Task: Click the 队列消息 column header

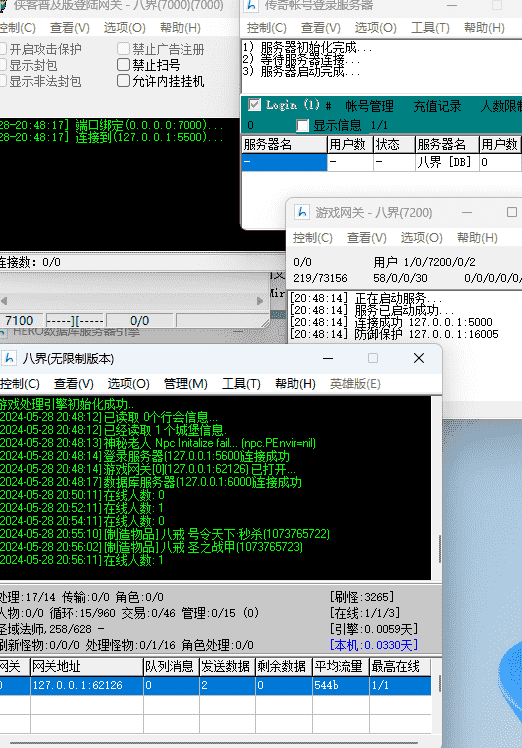Action: pos(171,666)
